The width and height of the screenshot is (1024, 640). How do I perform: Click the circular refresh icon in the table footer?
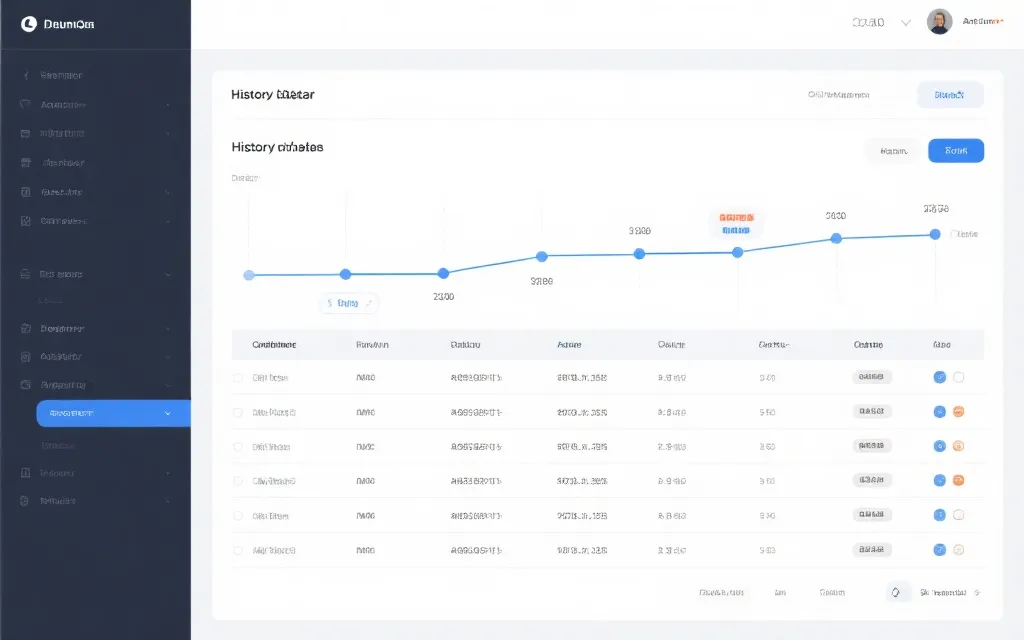(x=895, y=592)
